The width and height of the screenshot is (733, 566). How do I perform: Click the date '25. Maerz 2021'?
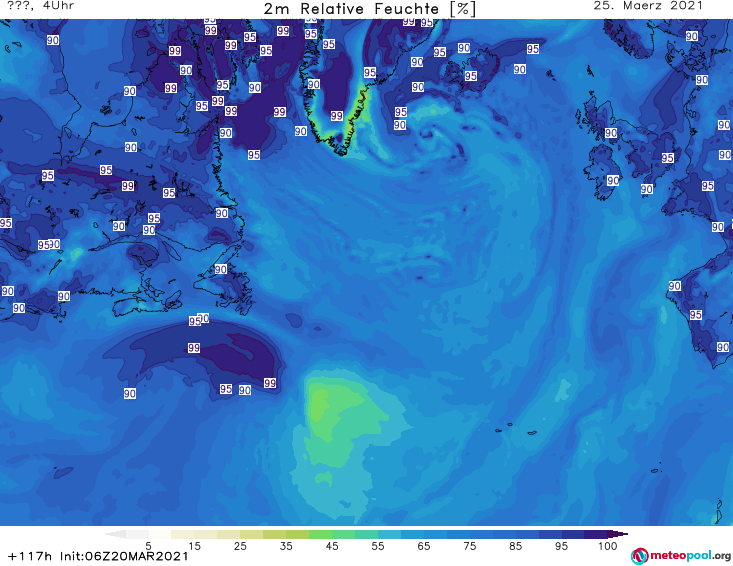(x=648, y=6)
